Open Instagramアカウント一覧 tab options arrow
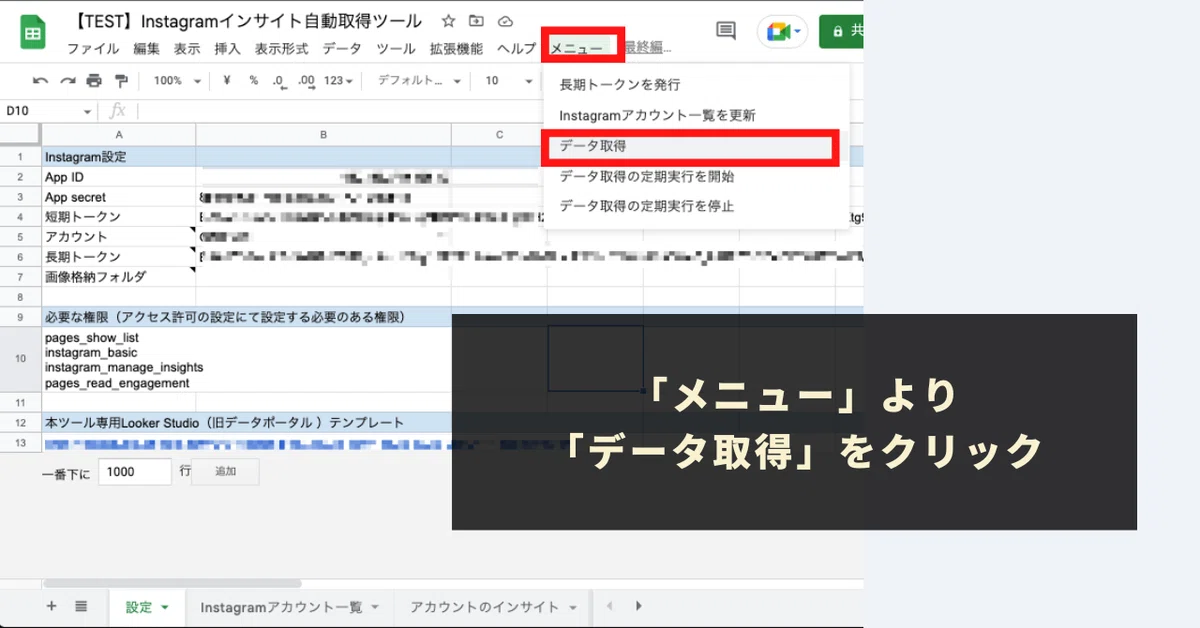The height and width of the screenshot is (628, 1200). coord(375,607)
